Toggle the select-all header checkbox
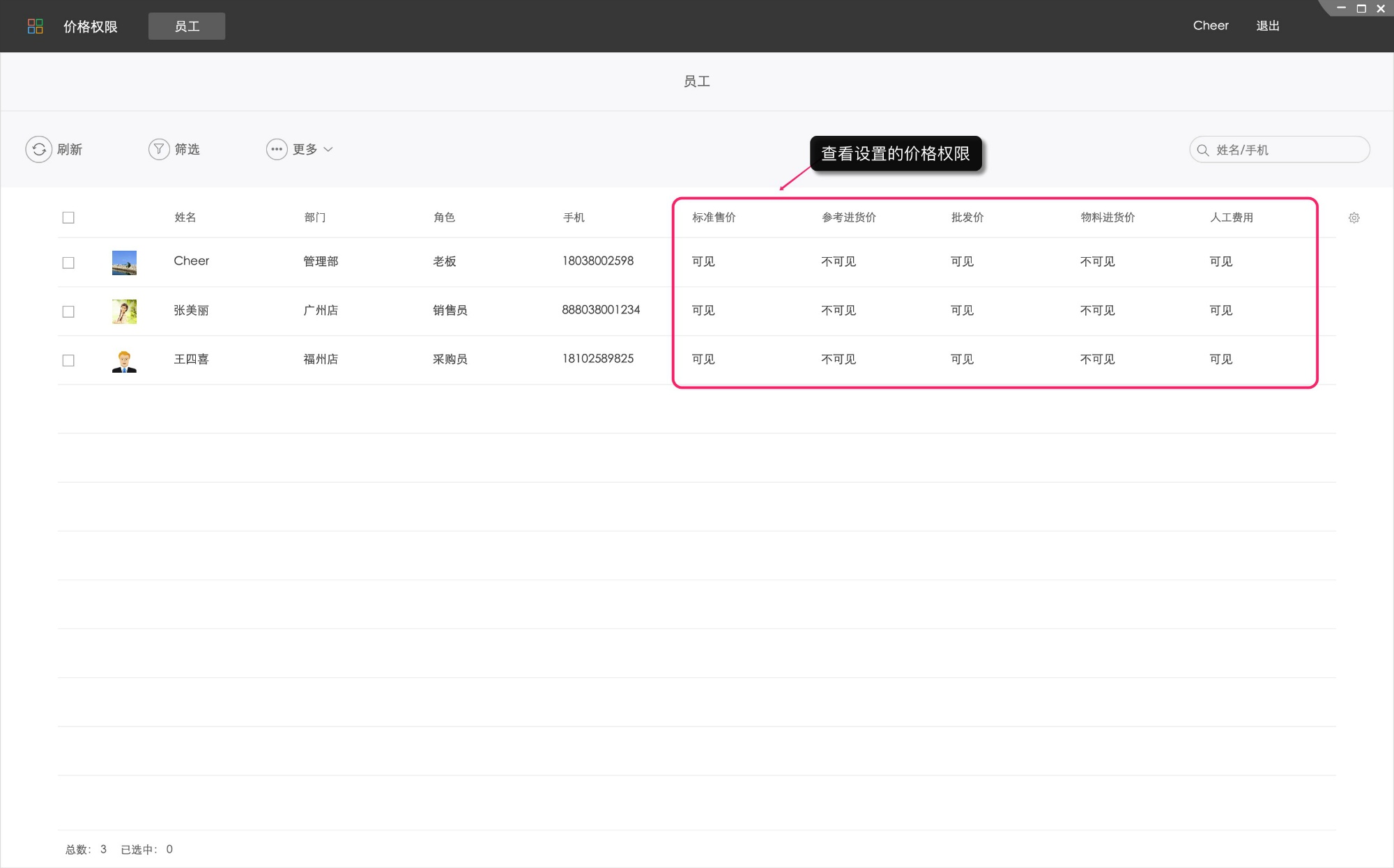 68,218
